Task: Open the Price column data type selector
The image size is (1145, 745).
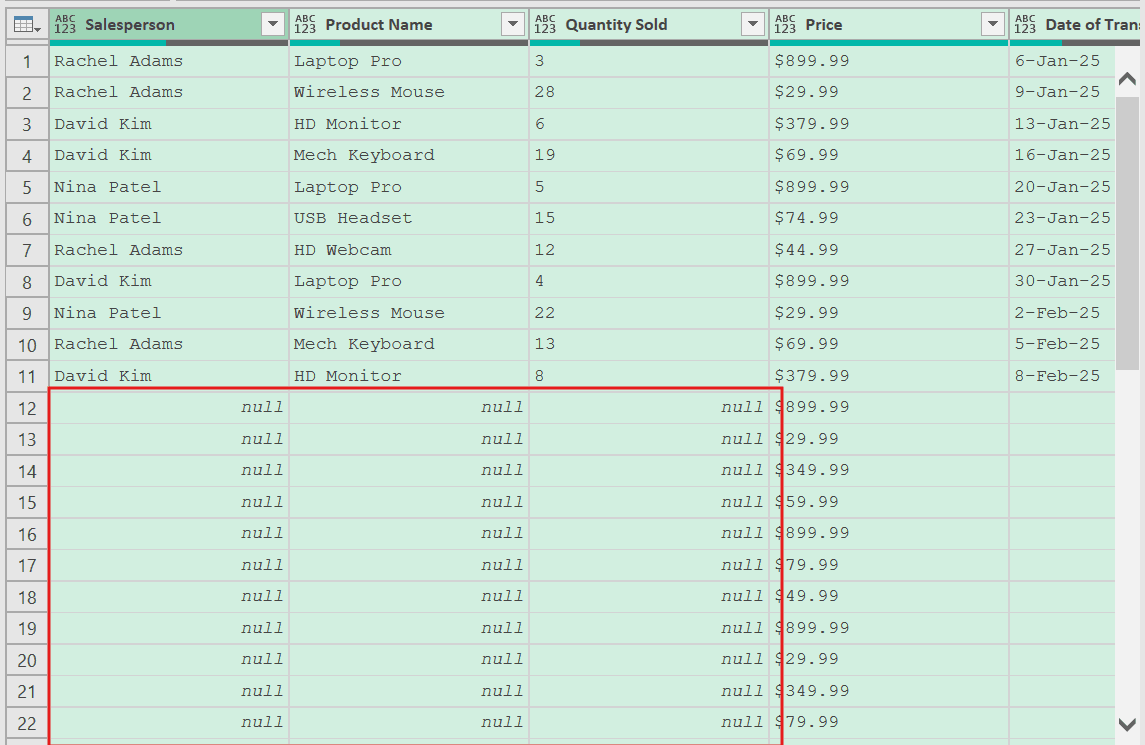Action: [788, 24]
